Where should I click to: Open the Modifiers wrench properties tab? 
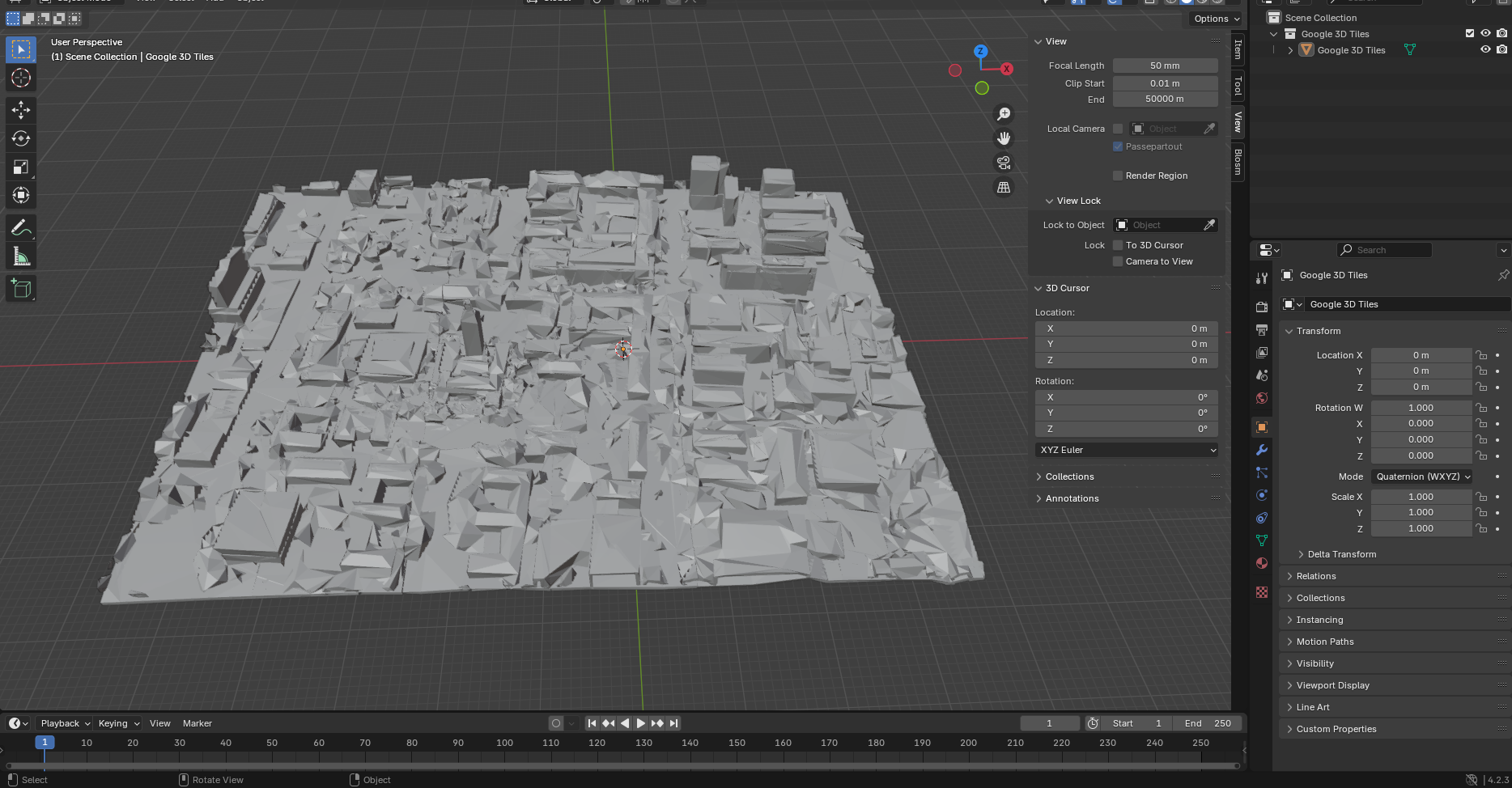1261,450
